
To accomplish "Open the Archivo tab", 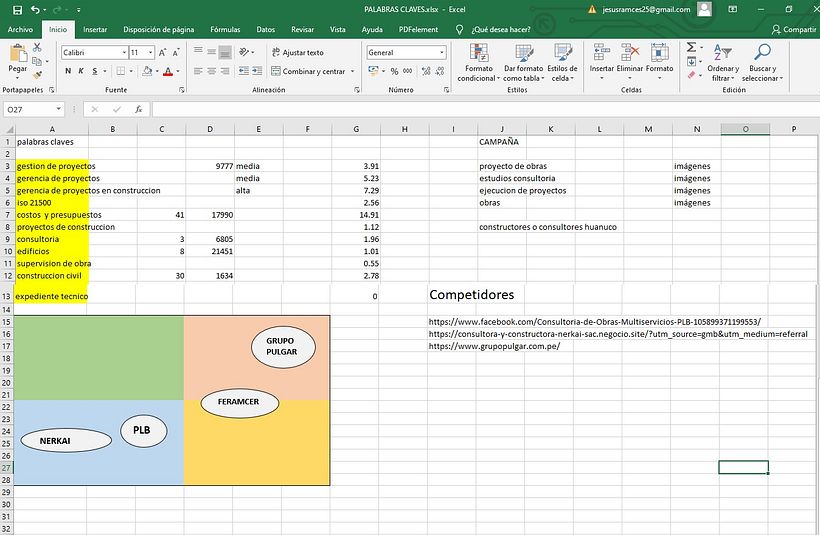I will (20, 29).
